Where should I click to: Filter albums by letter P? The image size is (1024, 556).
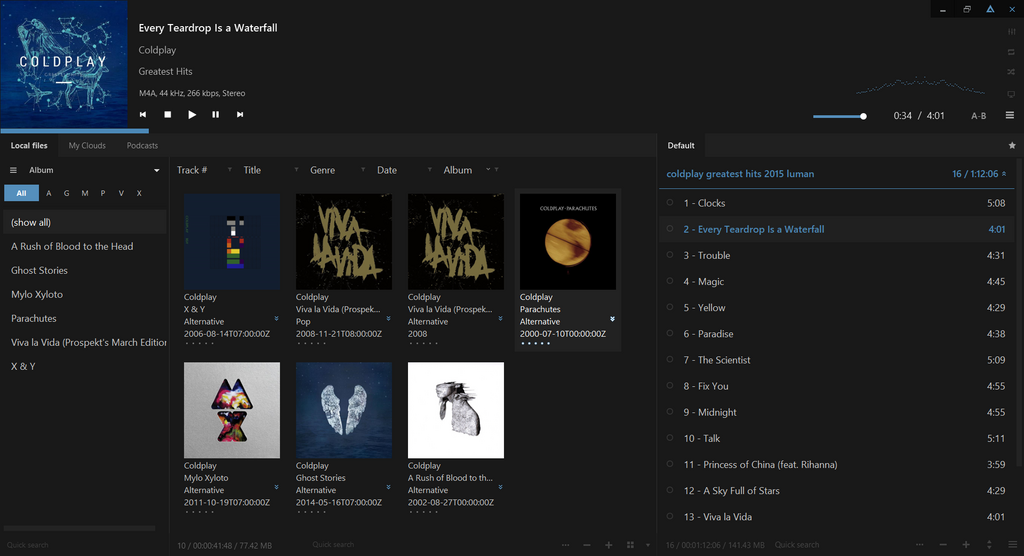click(x=103, y=193)
